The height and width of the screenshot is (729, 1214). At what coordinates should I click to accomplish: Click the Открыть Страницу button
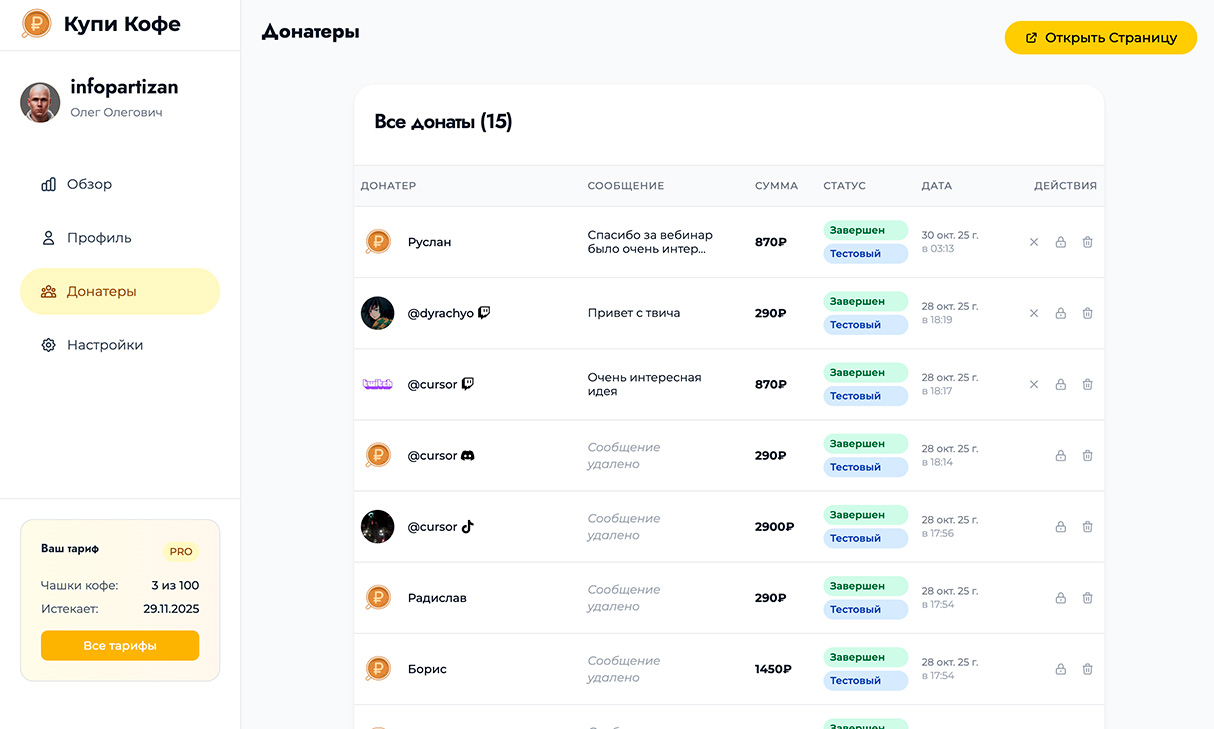tap(1100, 38)
